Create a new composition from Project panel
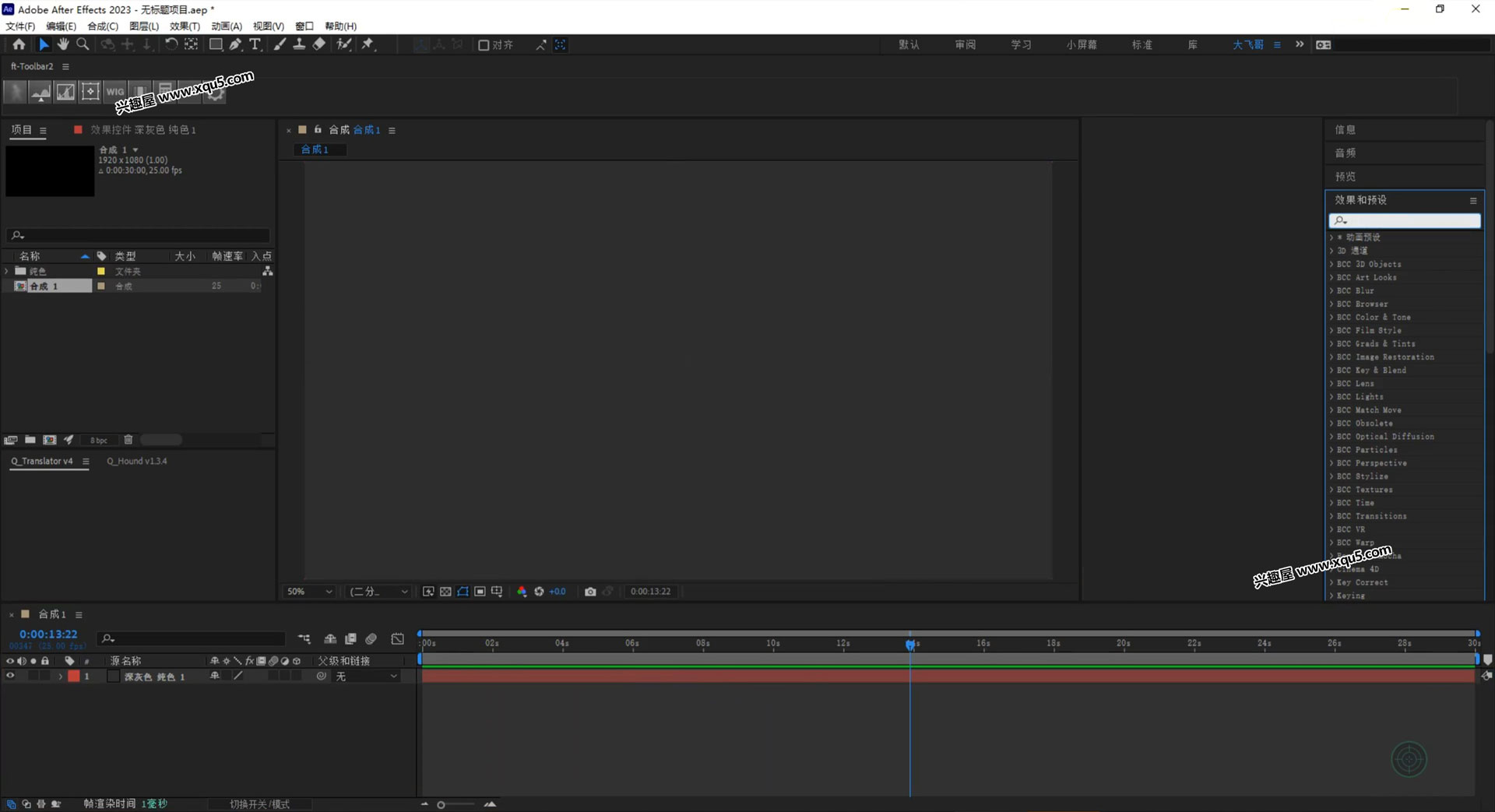 (x=50, y=440)
